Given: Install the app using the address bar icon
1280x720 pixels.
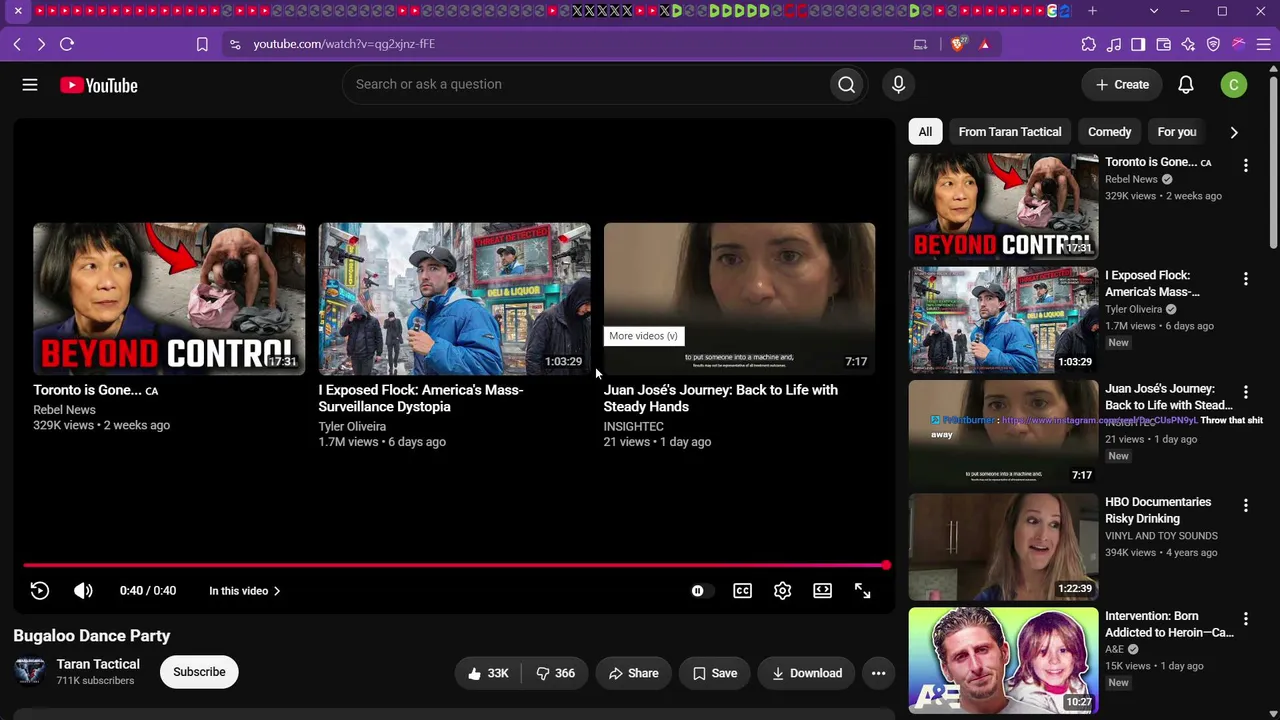Looking at the screenshot, I should (920, 44).
